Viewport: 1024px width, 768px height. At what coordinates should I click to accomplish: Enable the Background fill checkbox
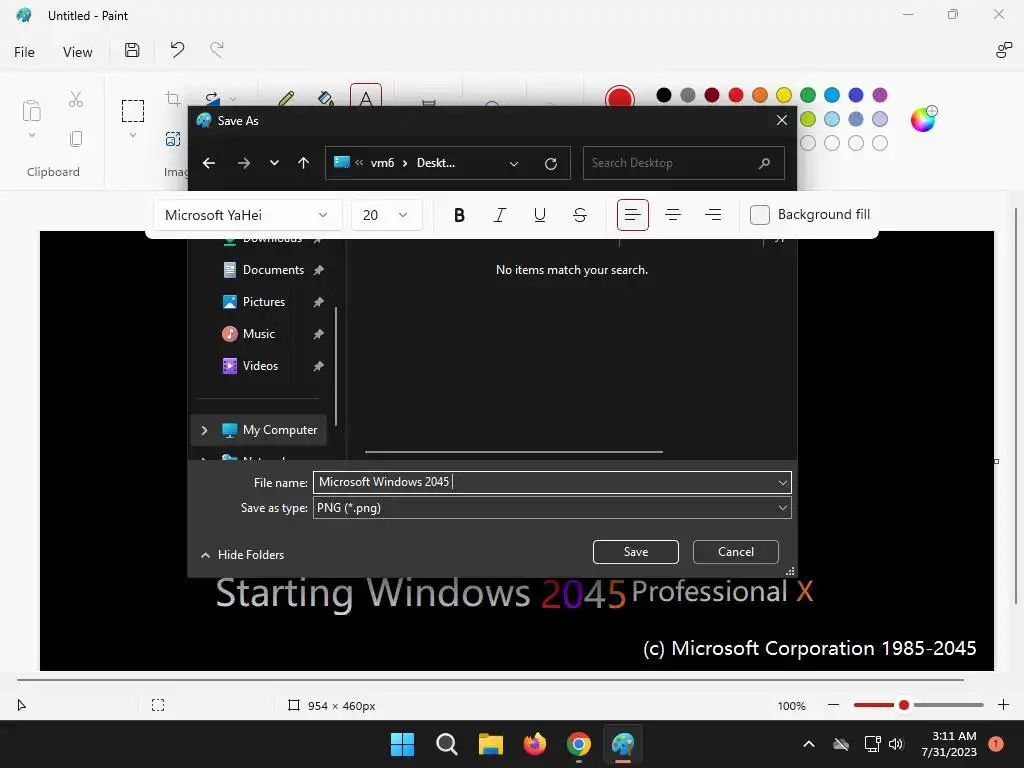point(760,215)
